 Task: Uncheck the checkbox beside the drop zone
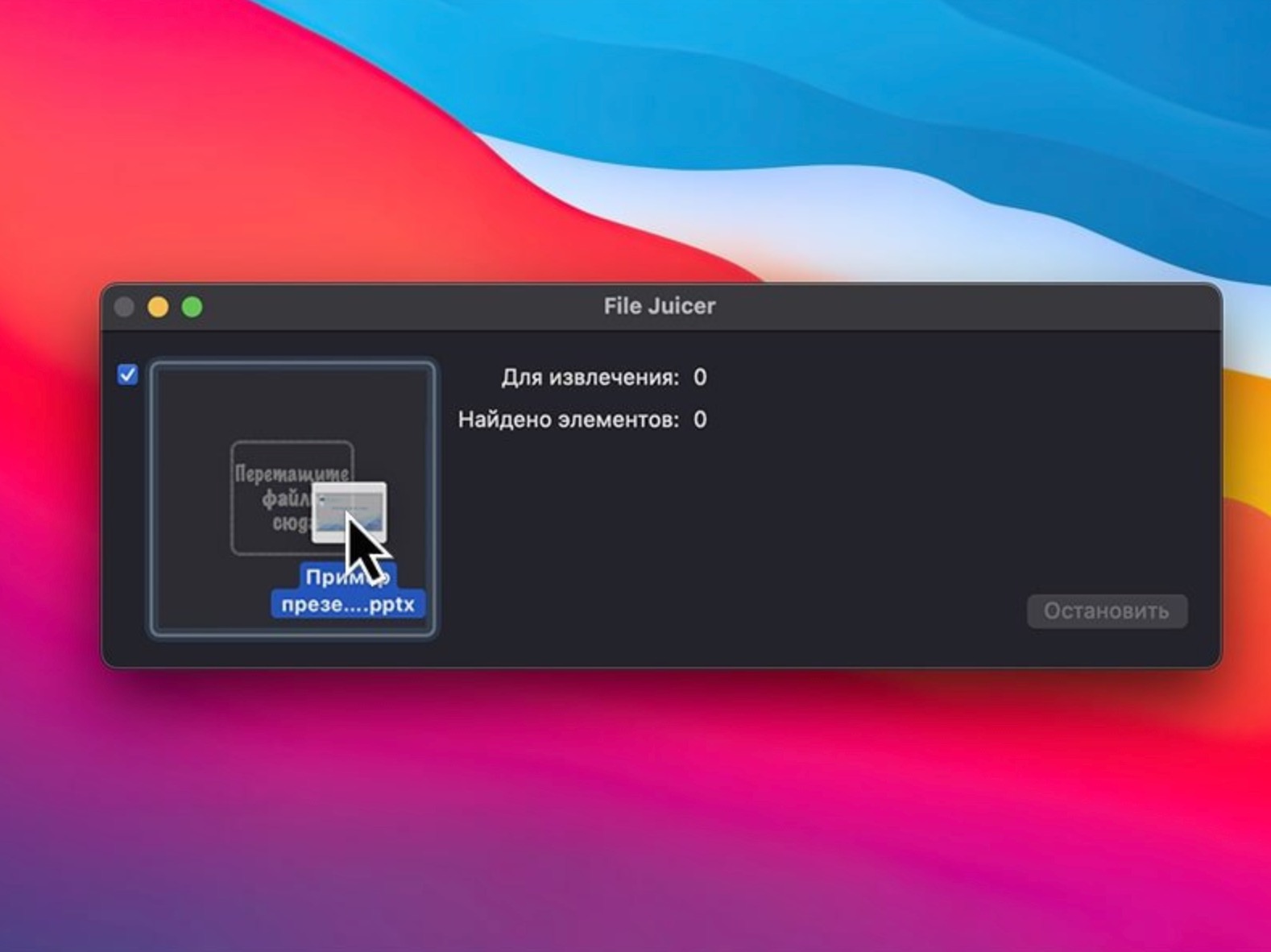coord(127,375)
